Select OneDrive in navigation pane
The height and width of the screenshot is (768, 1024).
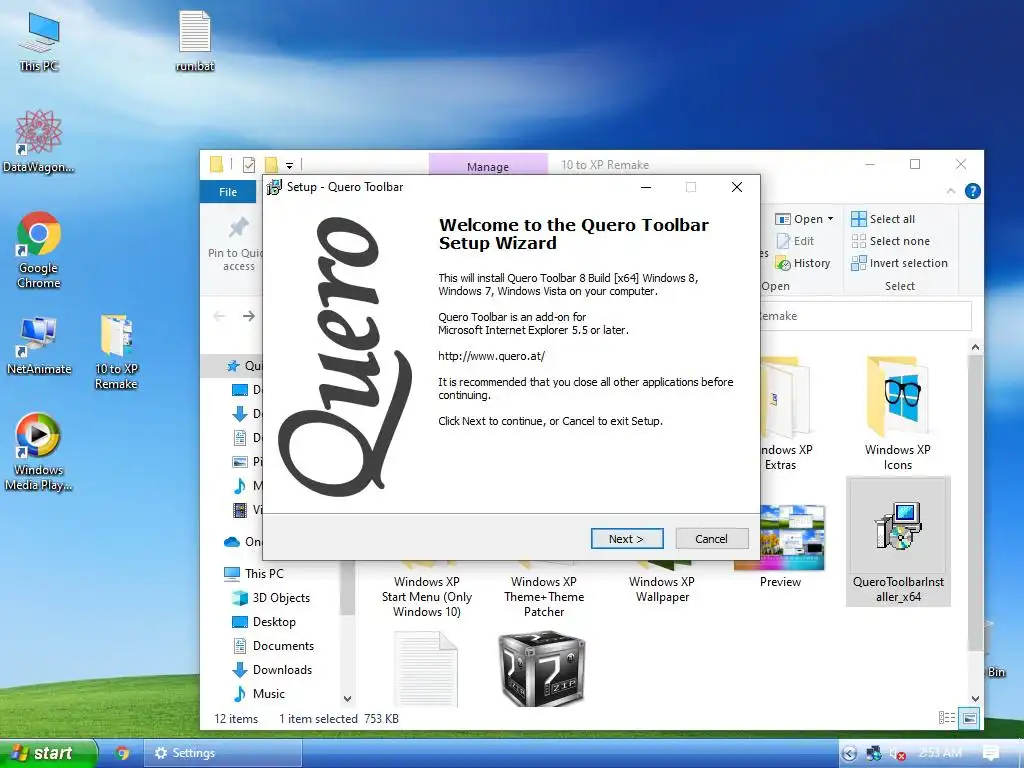click(x=243, y=541)
